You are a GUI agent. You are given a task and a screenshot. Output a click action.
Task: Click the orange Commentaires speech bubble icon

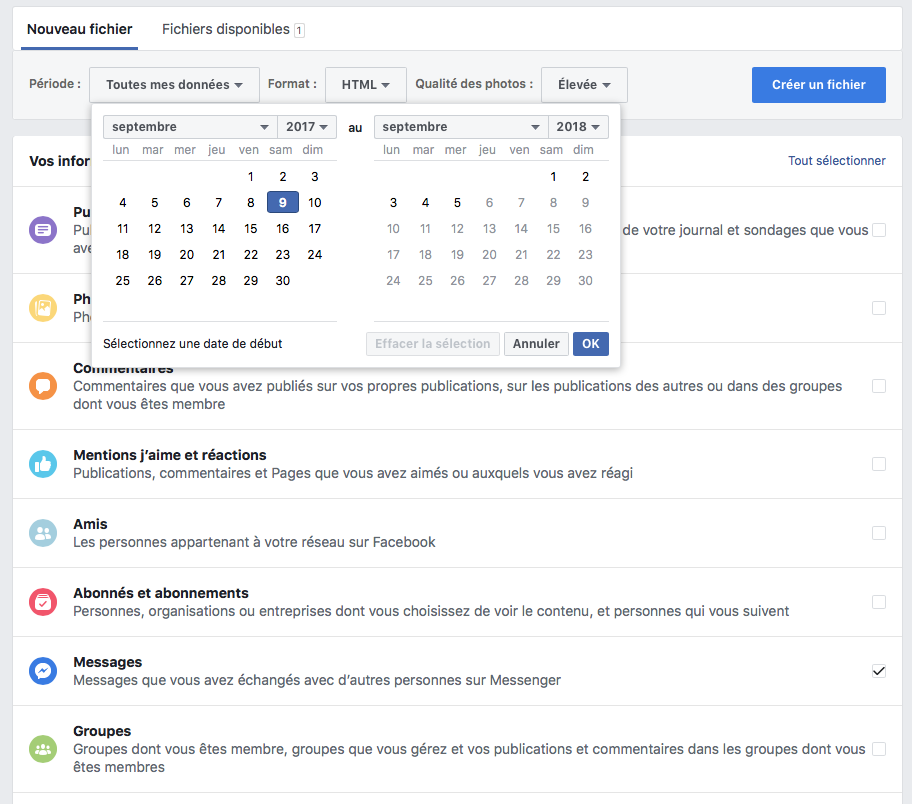click(43, 386)
